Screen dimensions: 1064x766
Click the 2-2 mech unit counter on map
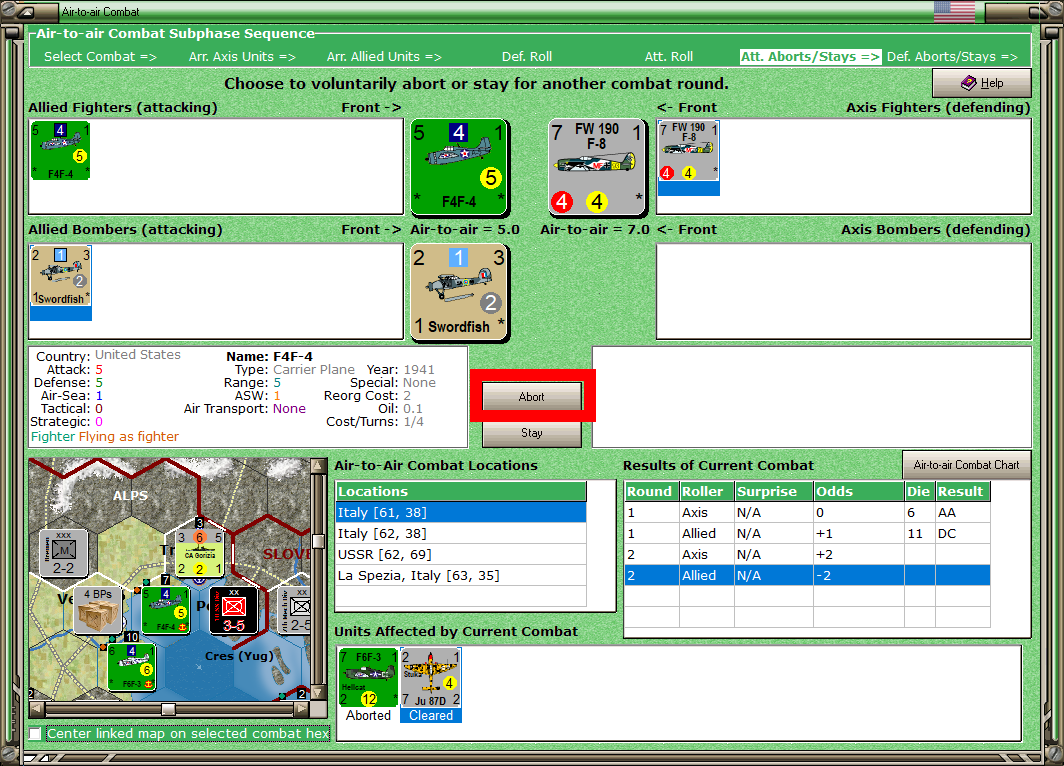point(63,554)
